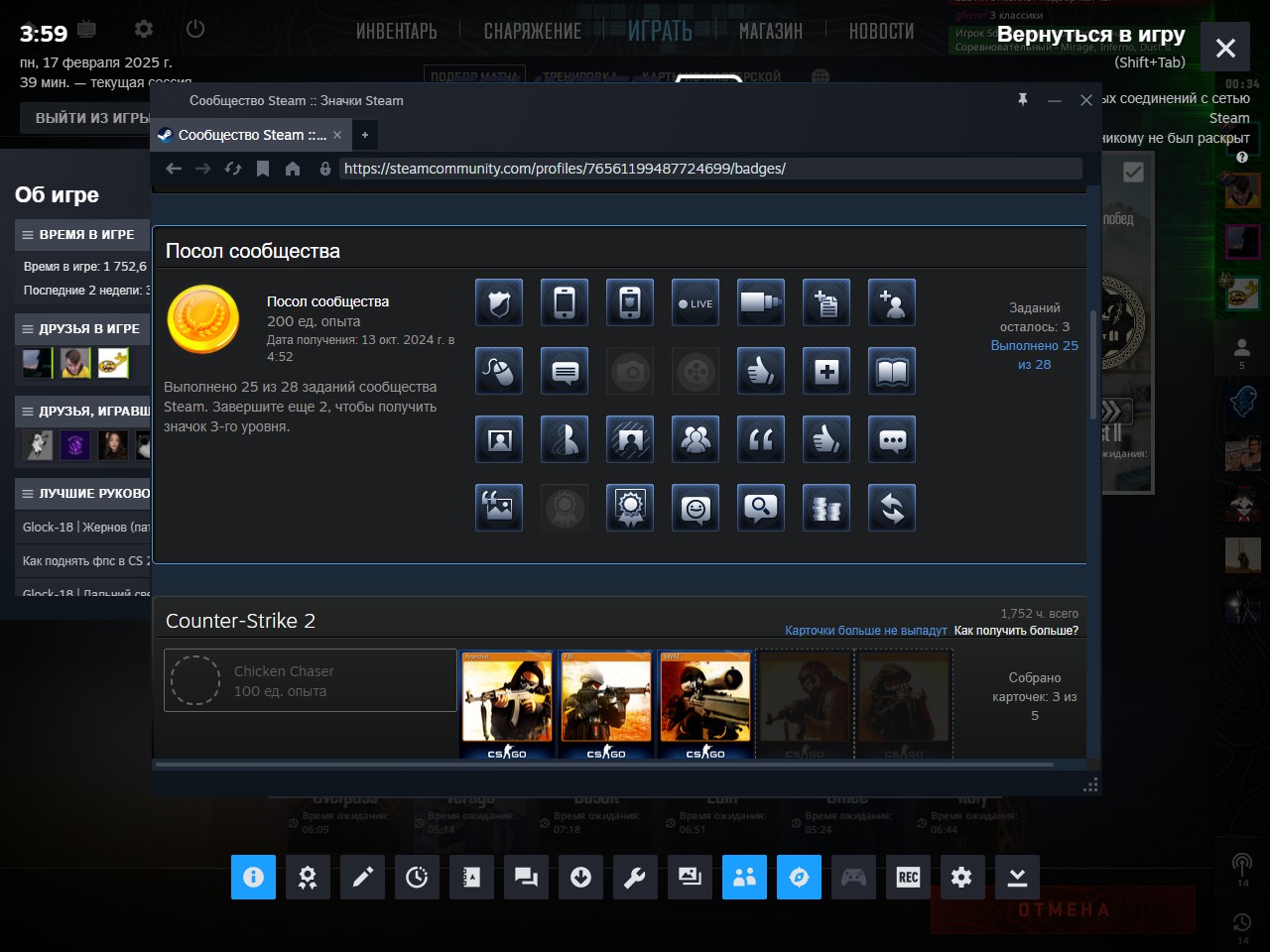
Task: Click the open book guide task badge
Action: point(892,372)
